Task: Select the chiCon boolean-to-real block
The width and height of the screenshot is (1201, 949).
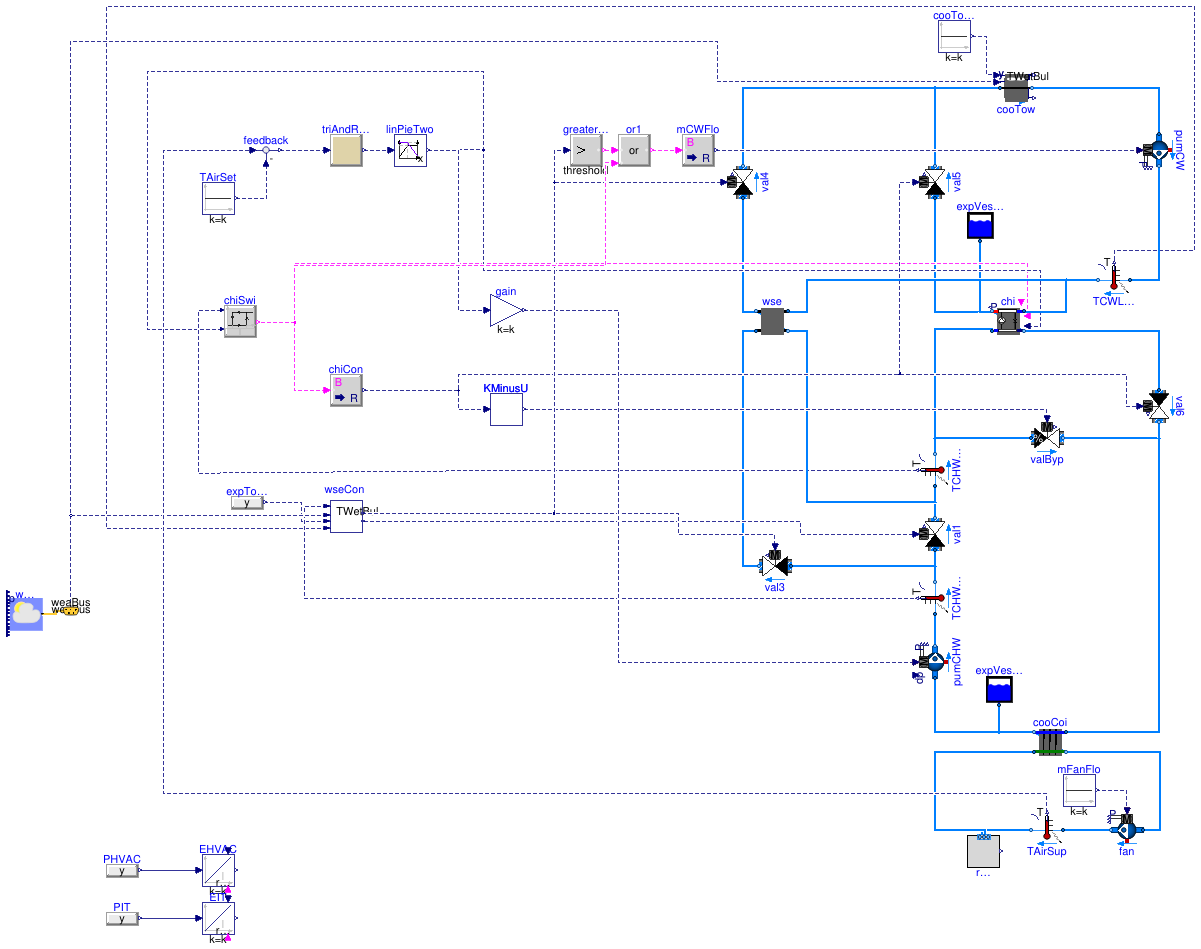Action: pos(347,391)
